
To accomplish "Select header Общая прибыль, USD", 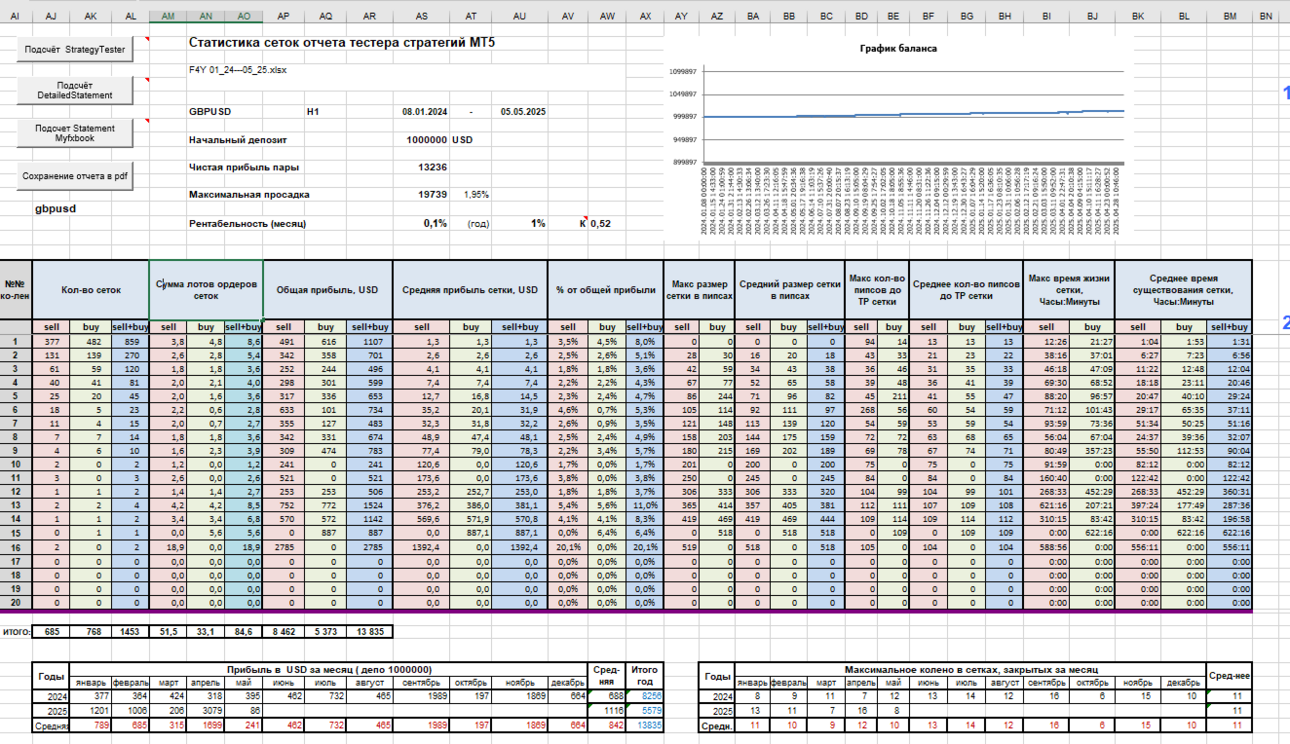I will click(x=328, y=290).
